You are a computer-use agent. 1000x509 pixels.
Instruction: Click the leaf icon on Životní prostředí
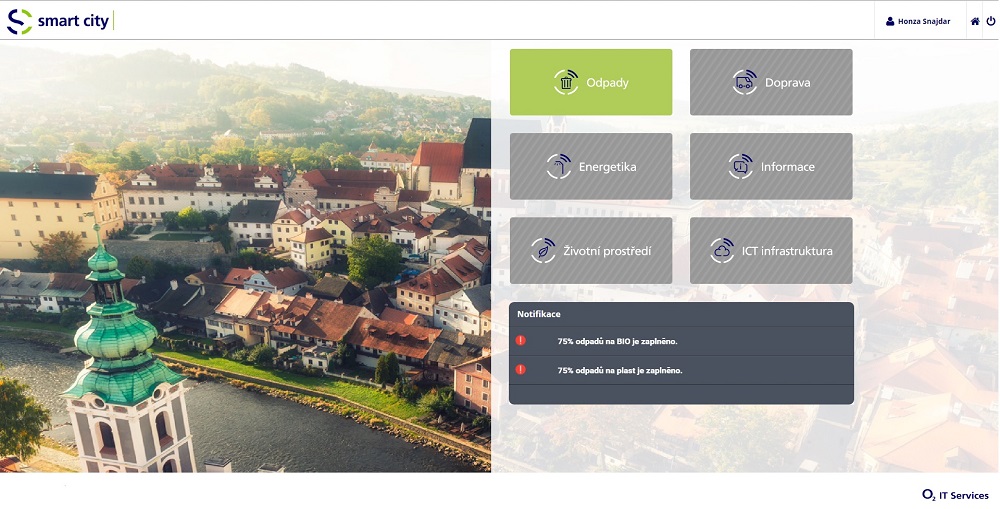click(x=543, y=251)
